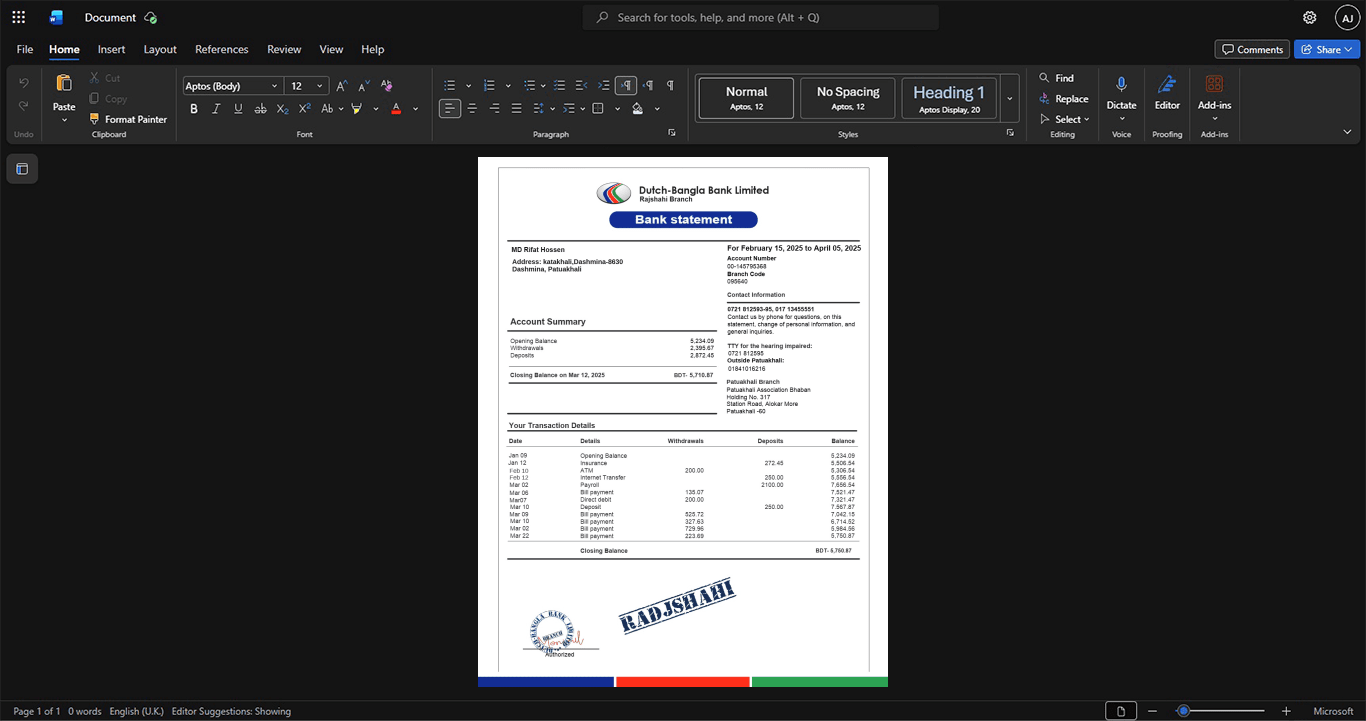Click the Bullets list icon

(x=450, y=86)
